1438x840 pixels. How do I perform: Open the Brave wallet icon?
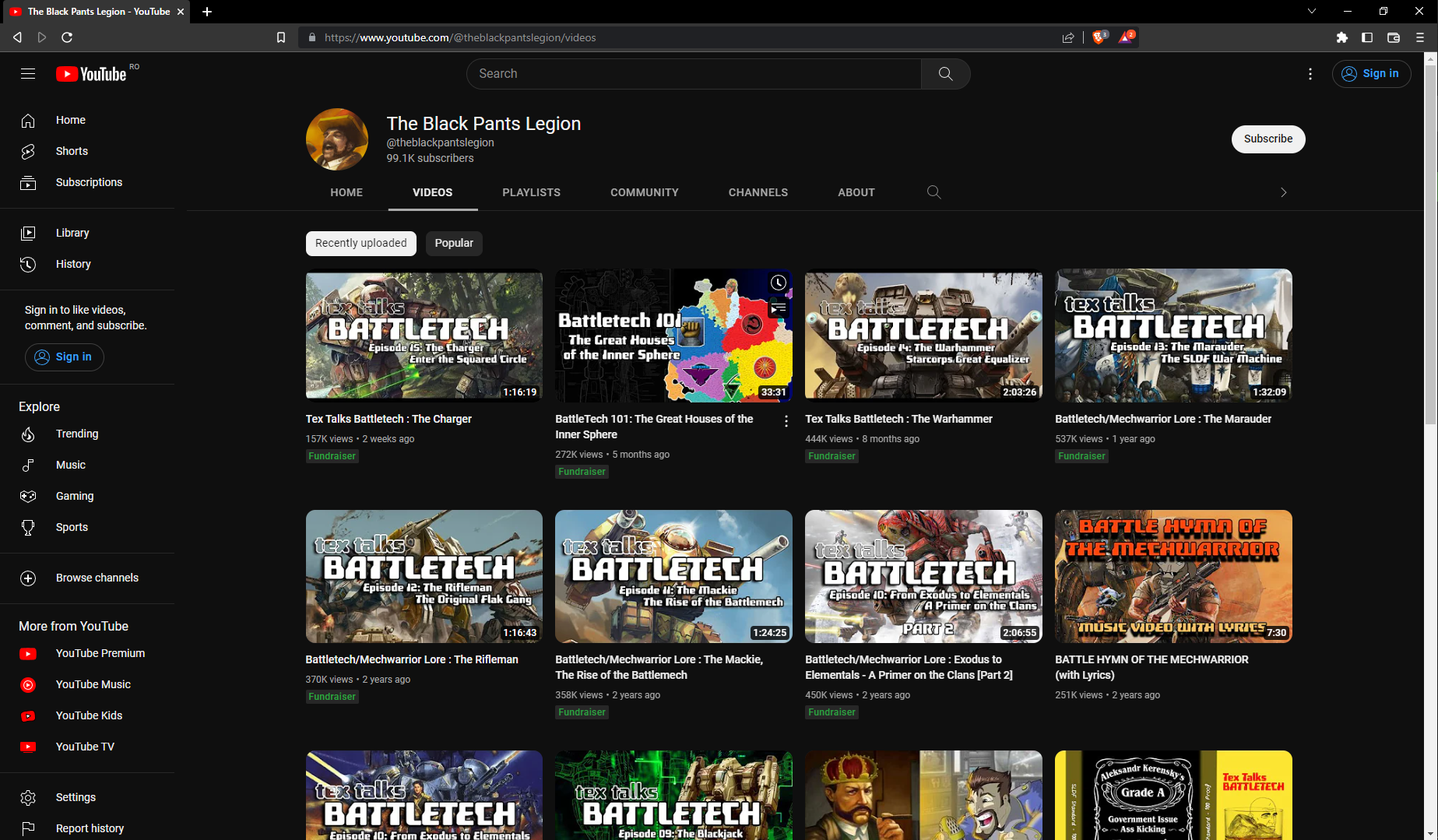(x=1394, y=37)
